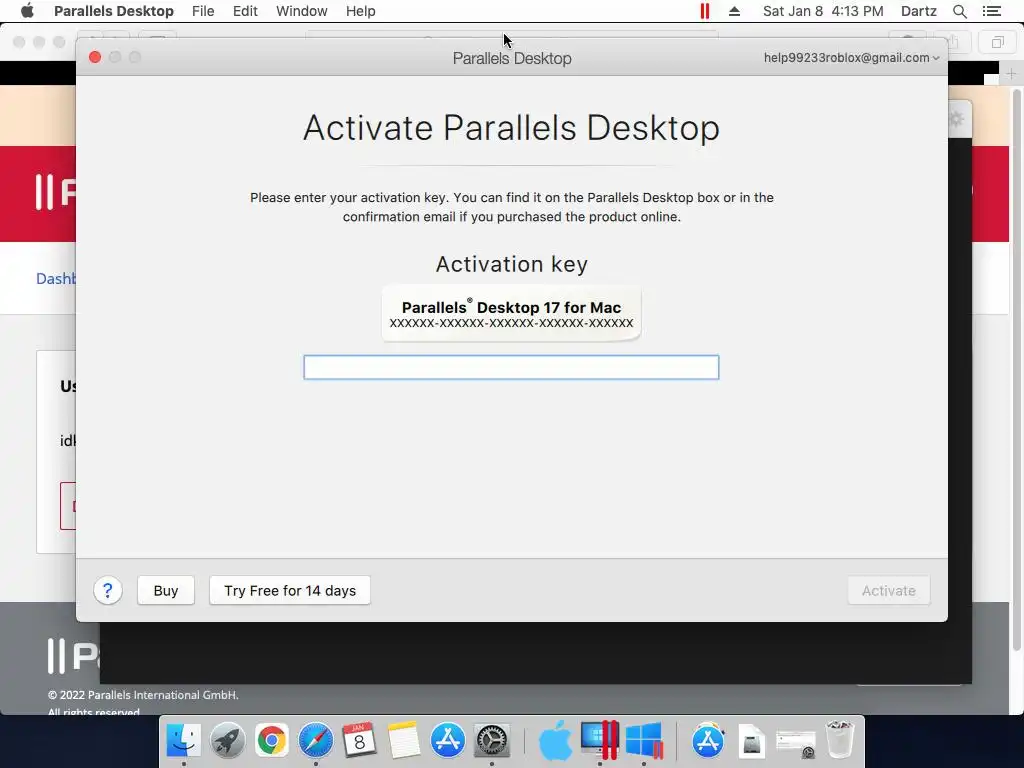Viewport: 1024px width, 768px height.
Task: Click Safari's show tabs overview icon
Action: click(997, 42)
